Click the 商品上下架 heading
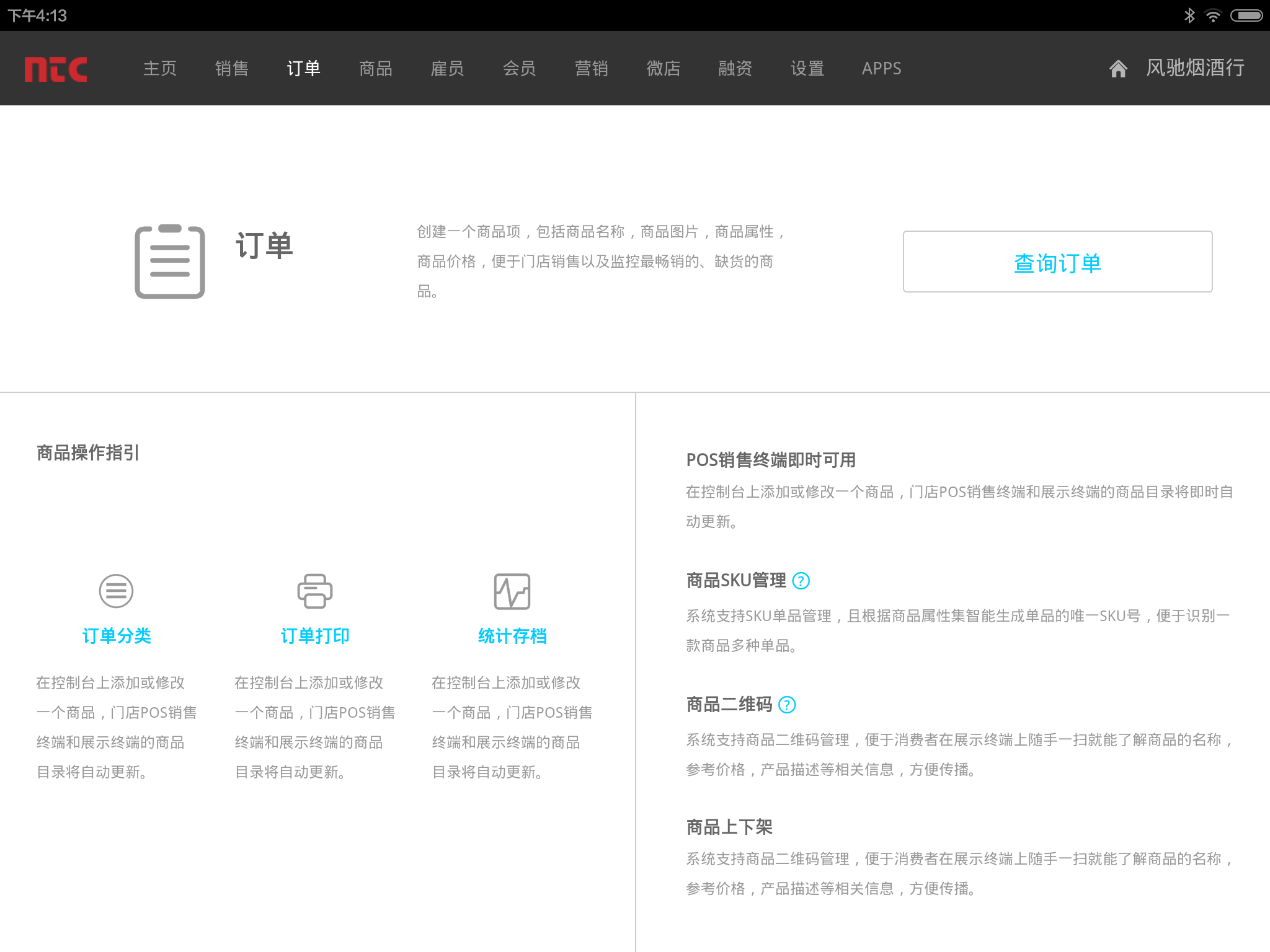The height and width of the screenshot is (952, 1270). [729, 827]
